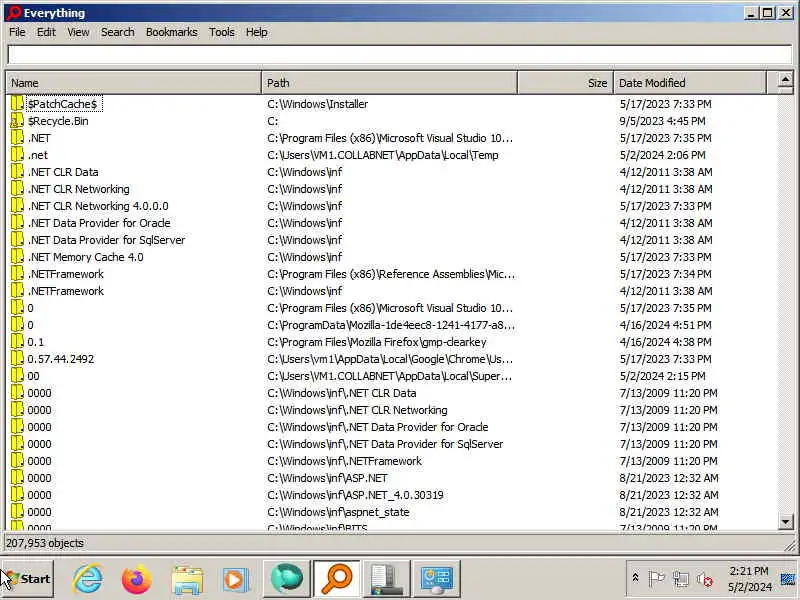The height and width of the screenshot is (600, 800).
Task: Select the .NET CLR Networking folder icon
Action: (x=17, y=189)
